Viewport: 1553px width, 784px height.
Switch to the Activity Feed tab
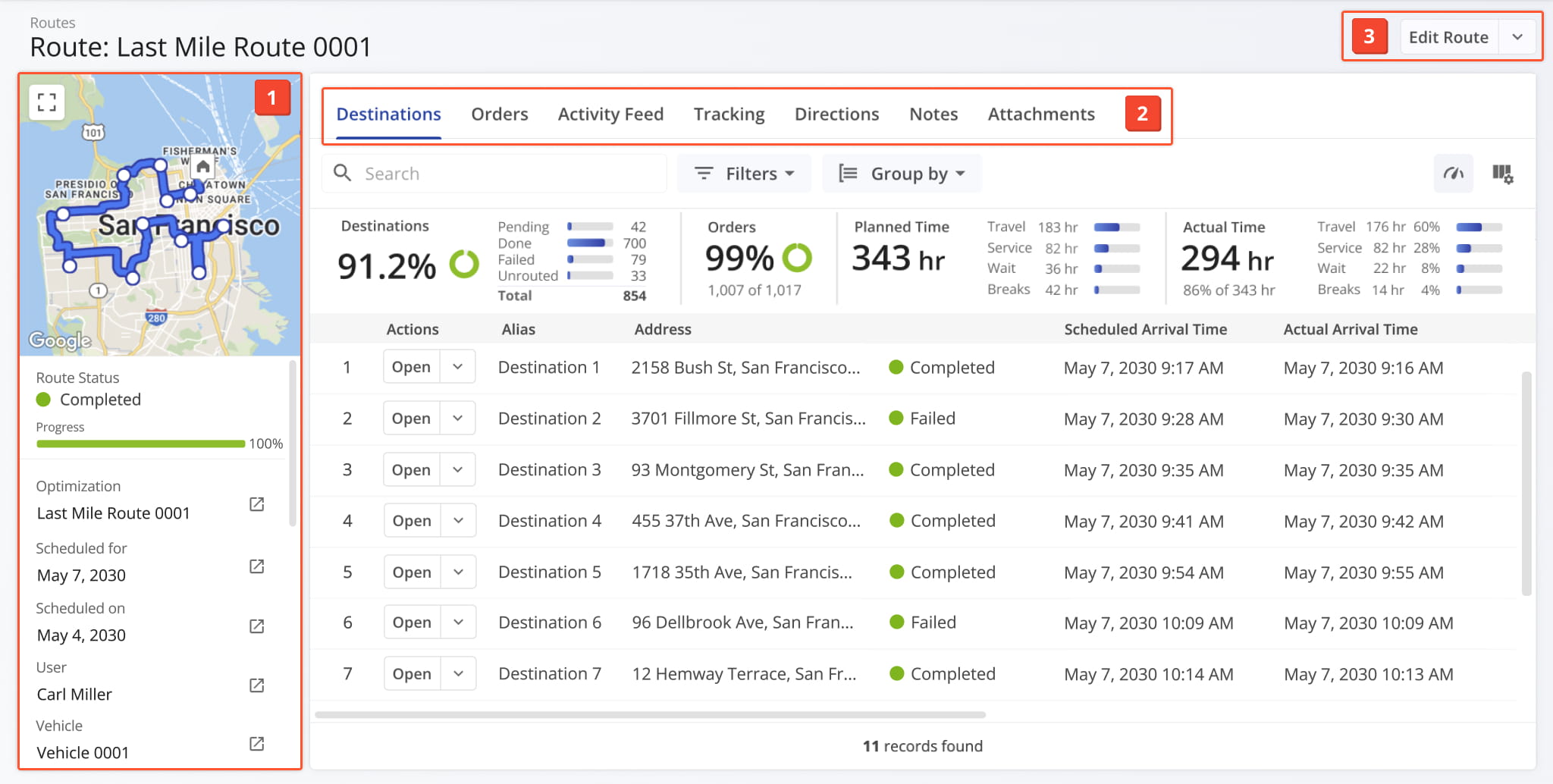610,114
